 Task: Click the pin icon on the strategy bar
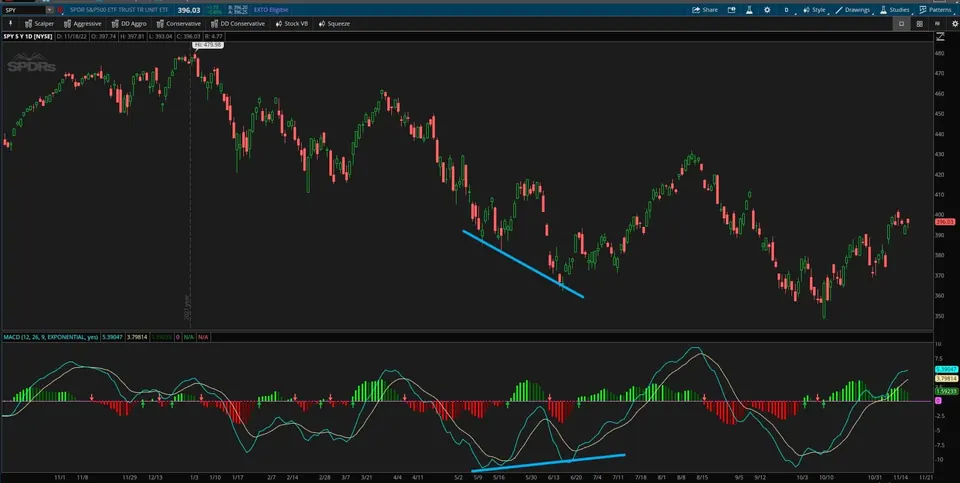[10, 24]
